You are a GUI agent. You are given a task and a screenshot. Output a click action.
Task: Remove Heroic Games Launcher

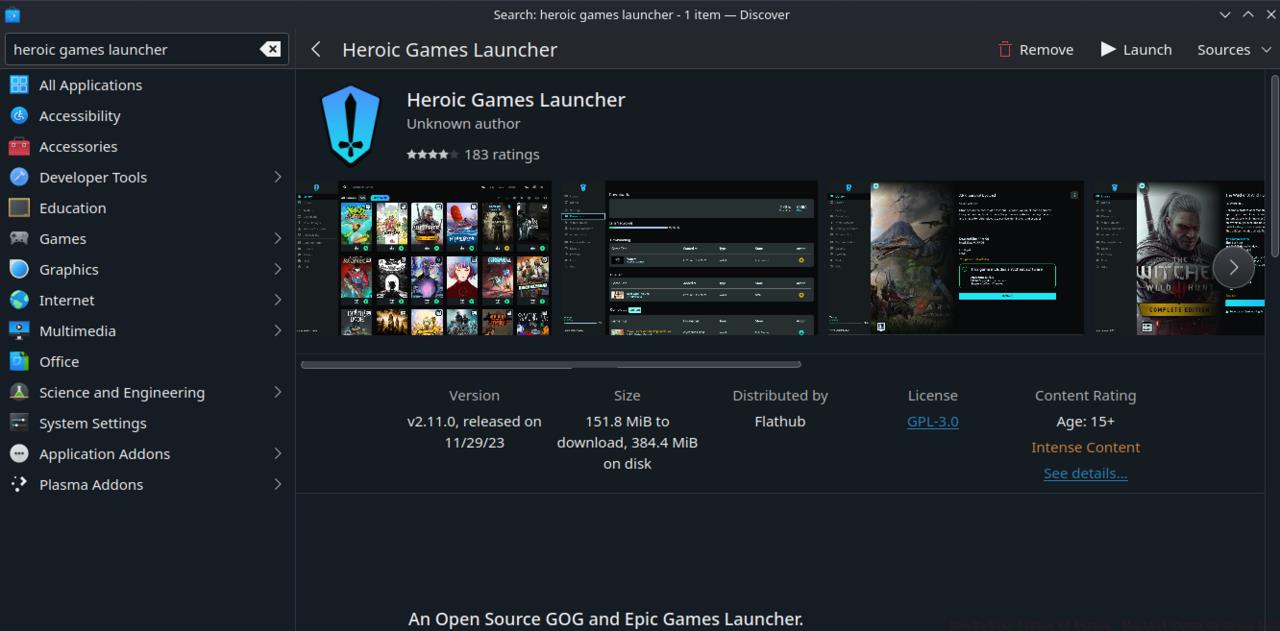[1035, 49]
